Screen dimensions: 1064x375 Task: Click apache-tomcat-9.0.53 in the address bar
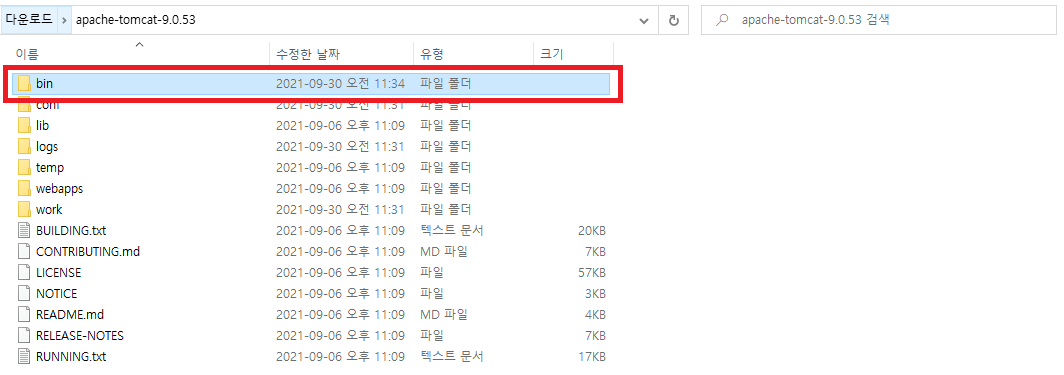tap(136, 20)
